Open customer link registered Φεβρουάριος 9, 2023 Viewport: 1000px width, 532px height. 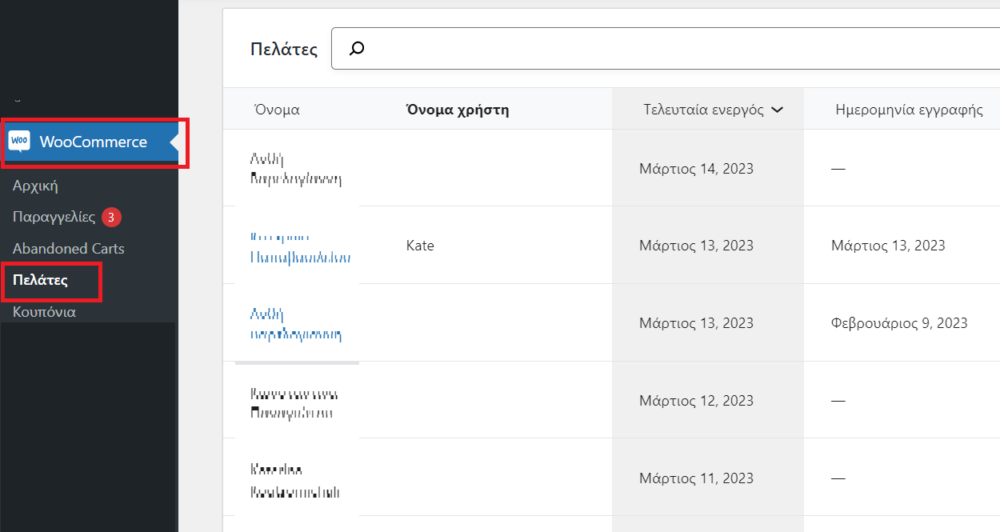click(295, 323)
